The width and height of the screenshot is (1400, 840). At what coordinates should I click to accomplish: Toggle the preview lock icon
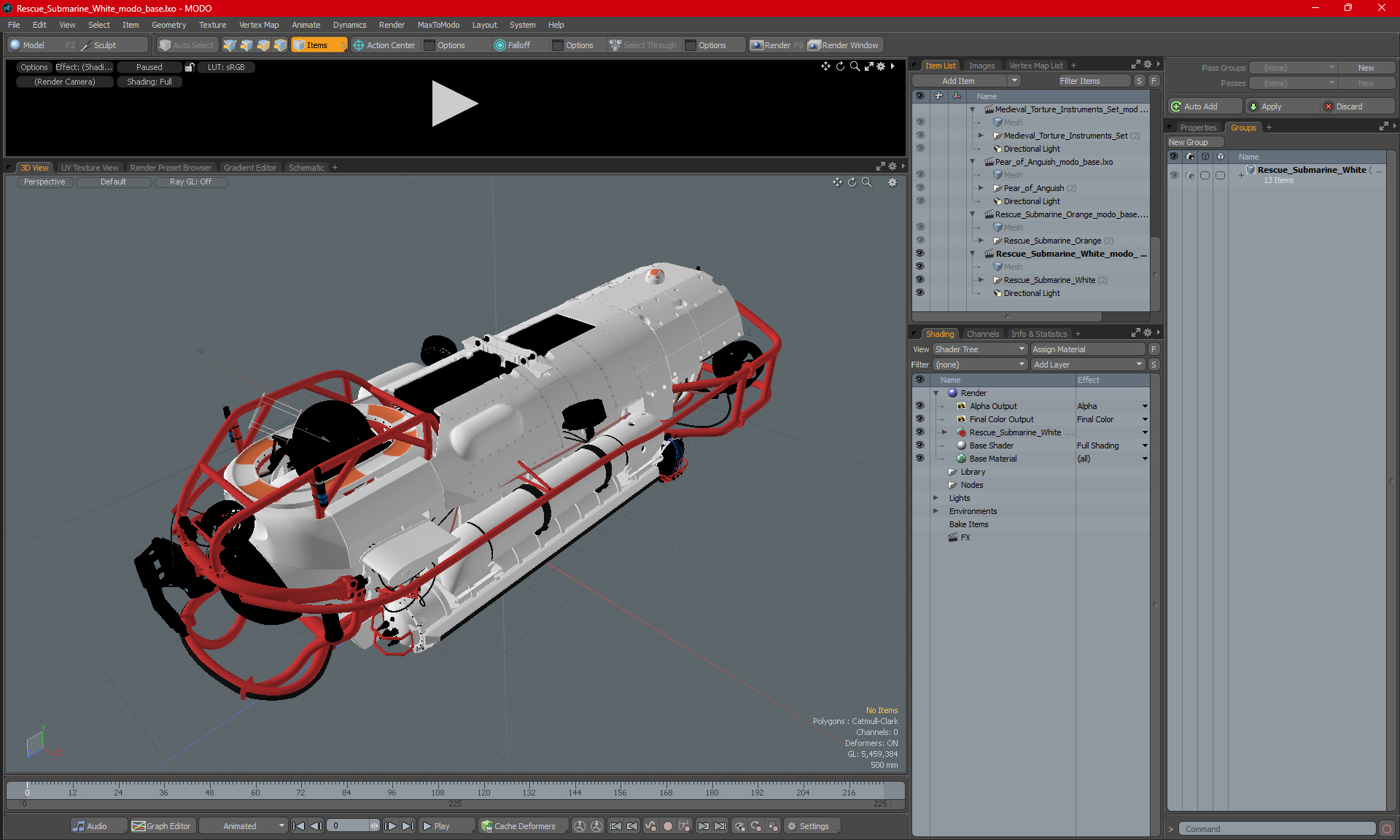[x=190, y=67]
